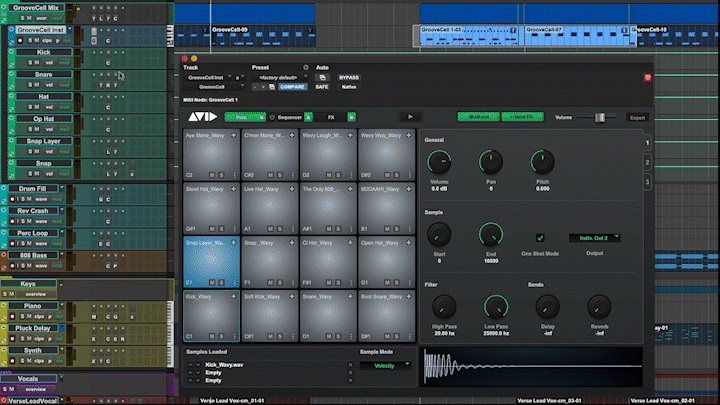Open the options menu on Open Hat_Wavy pad
Viewport: 720px width, 405px height.
410,283
